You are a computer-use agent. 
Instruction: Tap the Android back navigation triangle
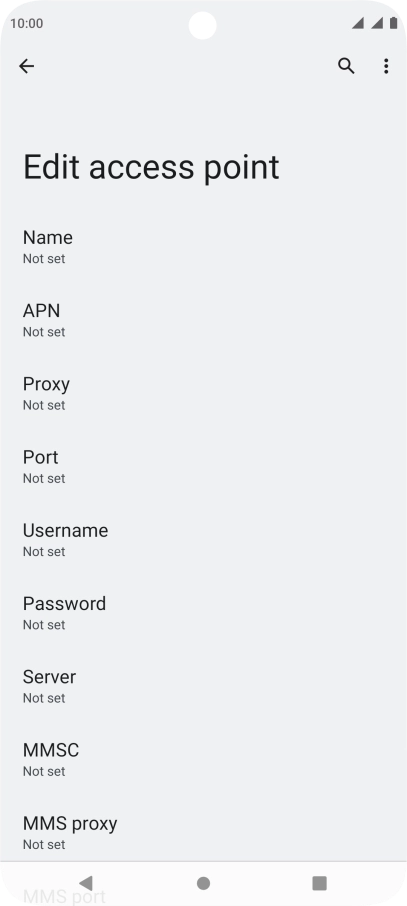pyautogui.click(x=86, y=883)
